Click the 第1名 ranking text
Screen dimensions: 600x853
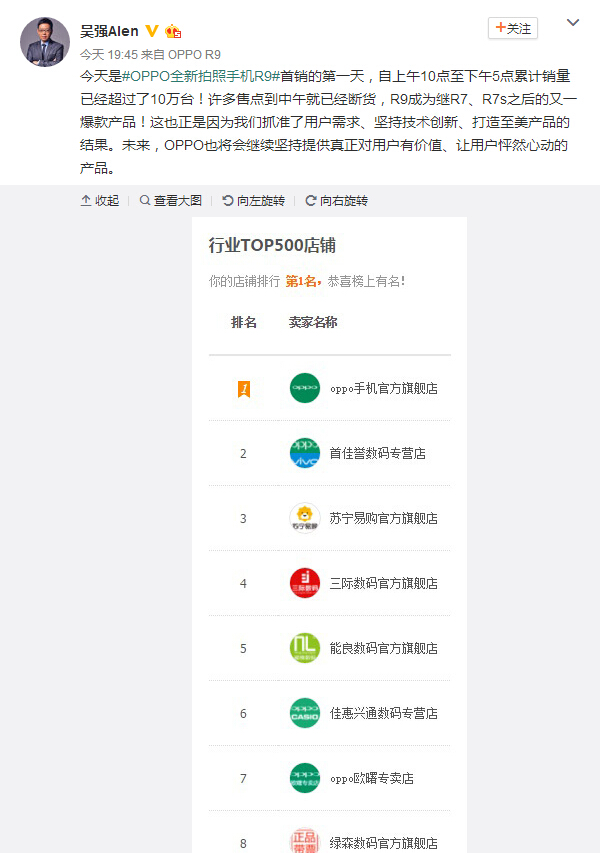(303, 281)
